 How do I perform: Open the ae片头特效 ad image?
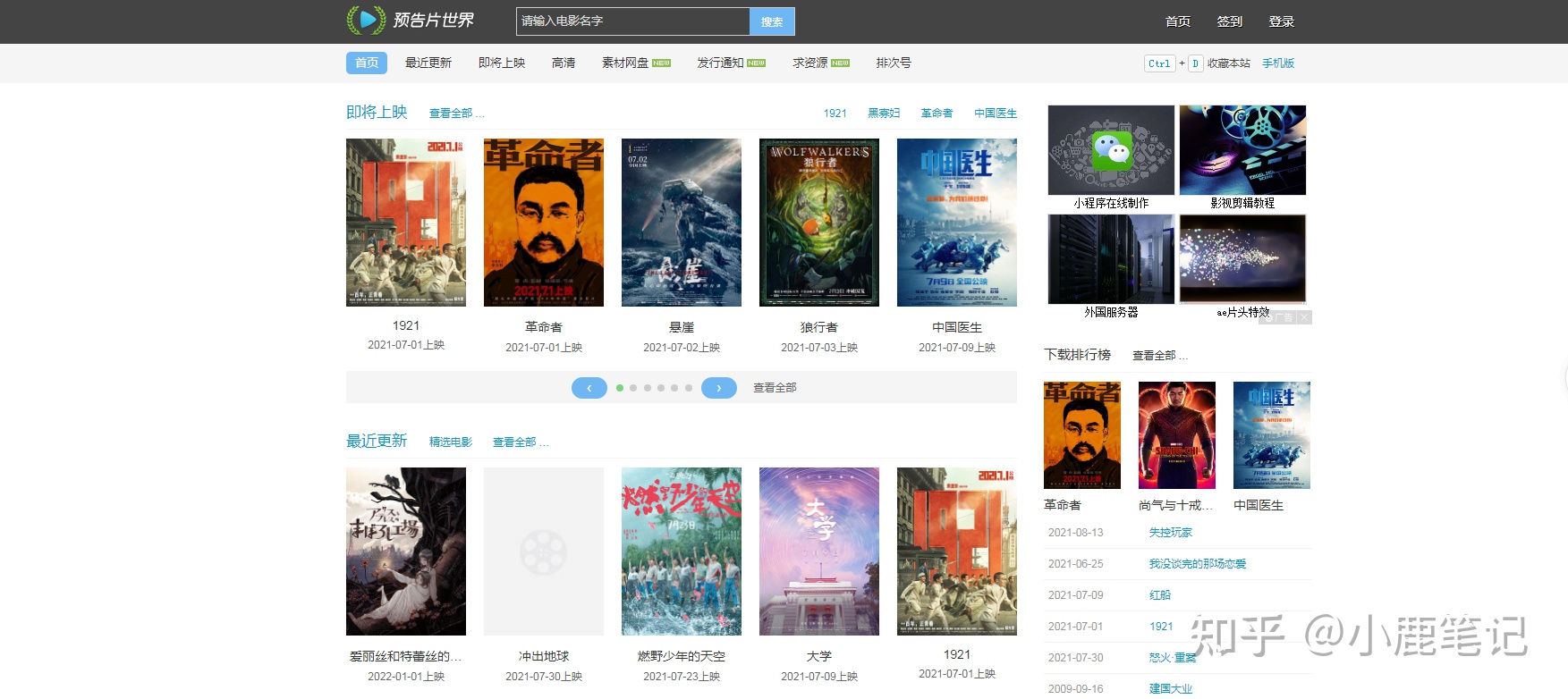pos(1242,259)
